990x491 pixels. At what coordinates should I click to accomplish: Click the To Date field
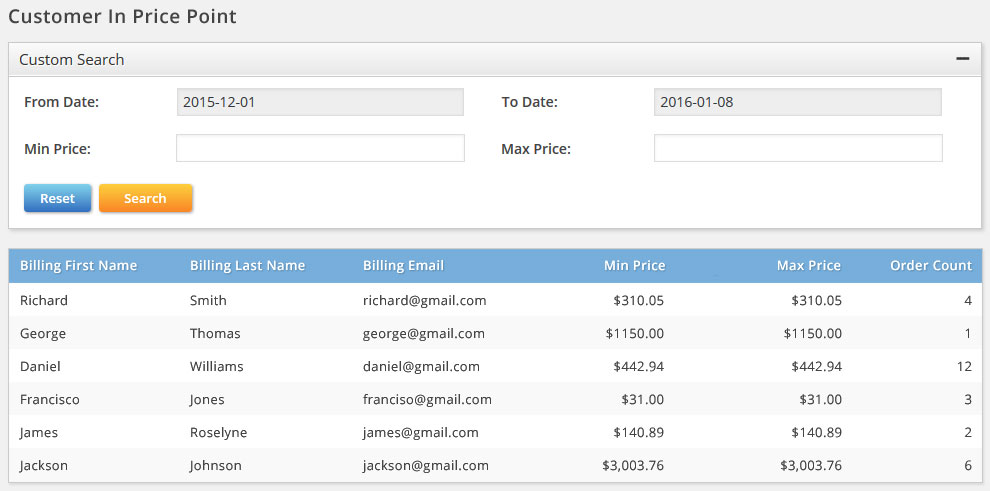click(797, 102)
